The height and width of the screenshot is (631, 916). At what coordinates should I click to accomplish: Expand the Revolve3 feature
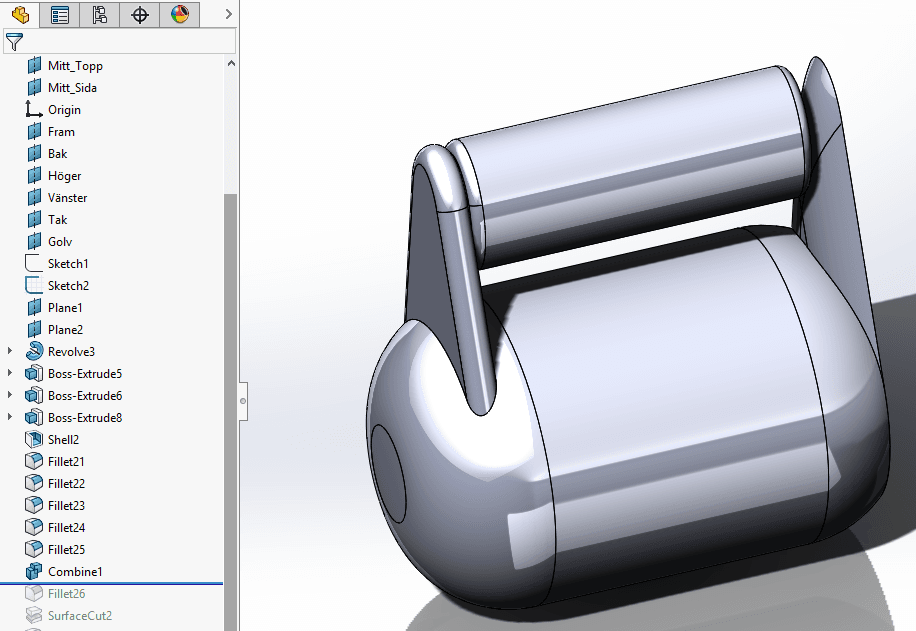pyautogui.click(x=11, y=352)
